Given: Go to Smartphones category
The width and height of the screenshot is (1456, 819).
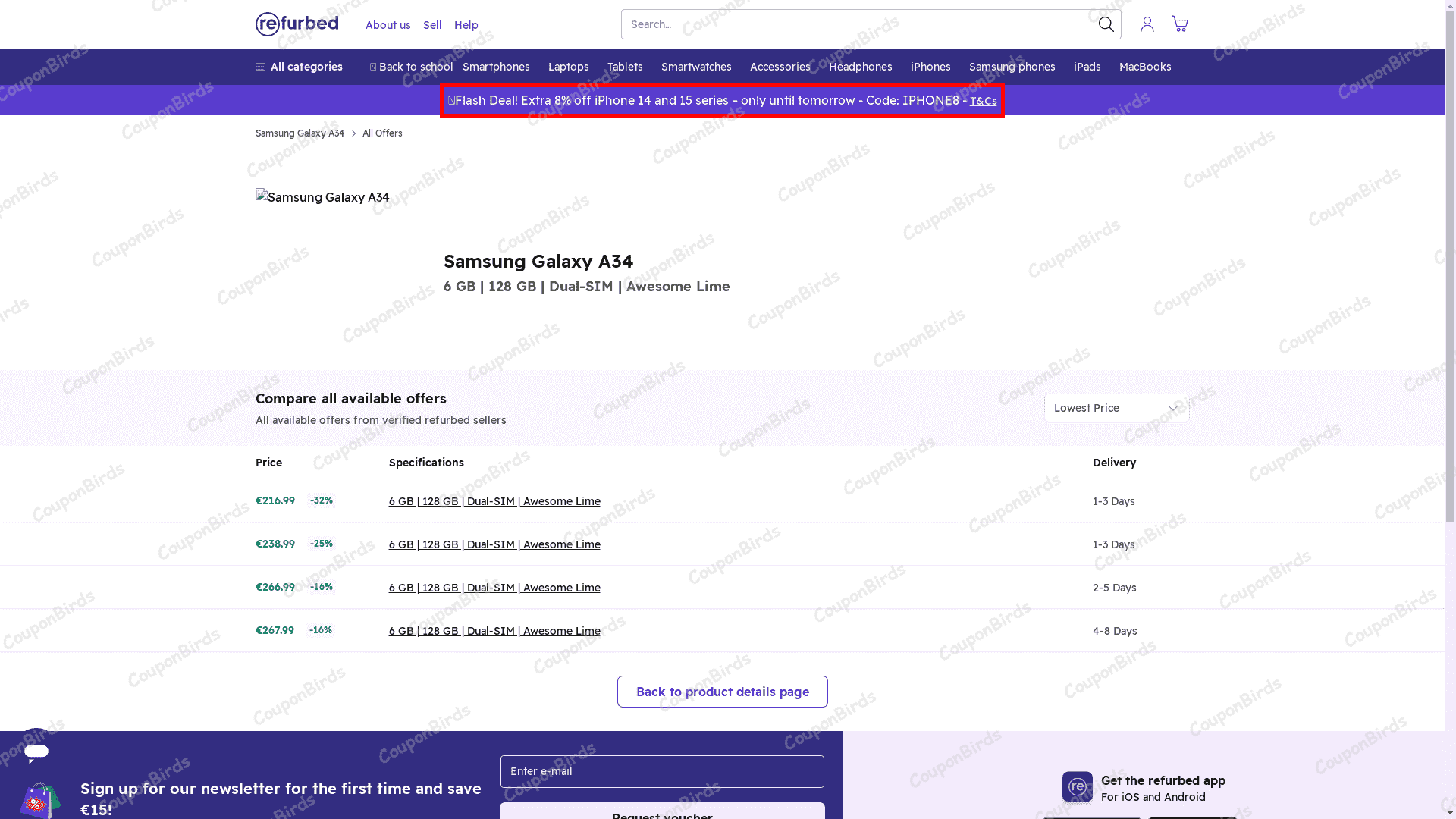Looking at the screenshot, I should click(x=496, y=67).
